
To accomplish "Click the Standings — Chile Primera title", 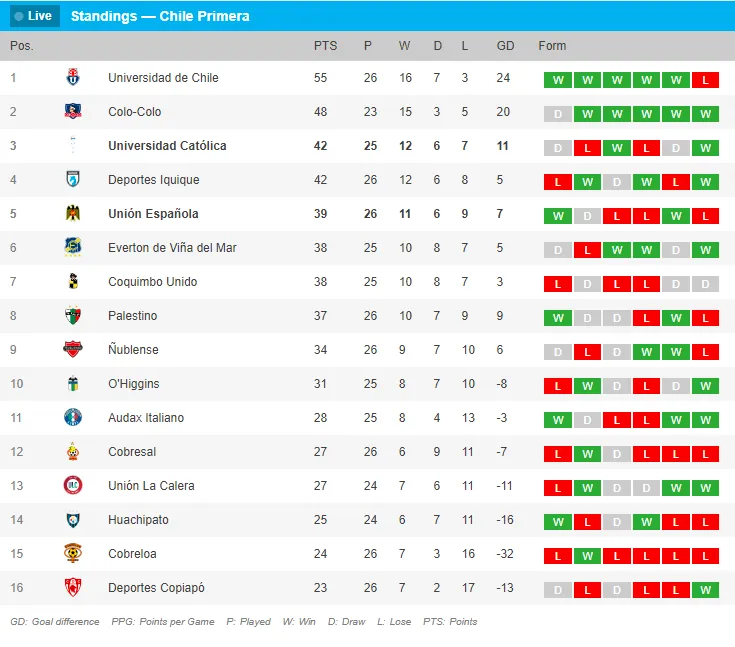I will [160, 16].
